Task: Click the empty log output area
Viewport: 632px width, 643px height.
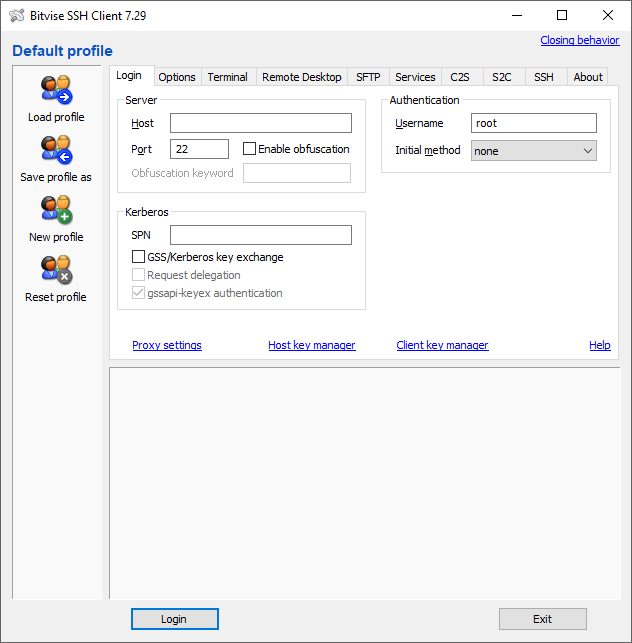Action: (365, 483)
